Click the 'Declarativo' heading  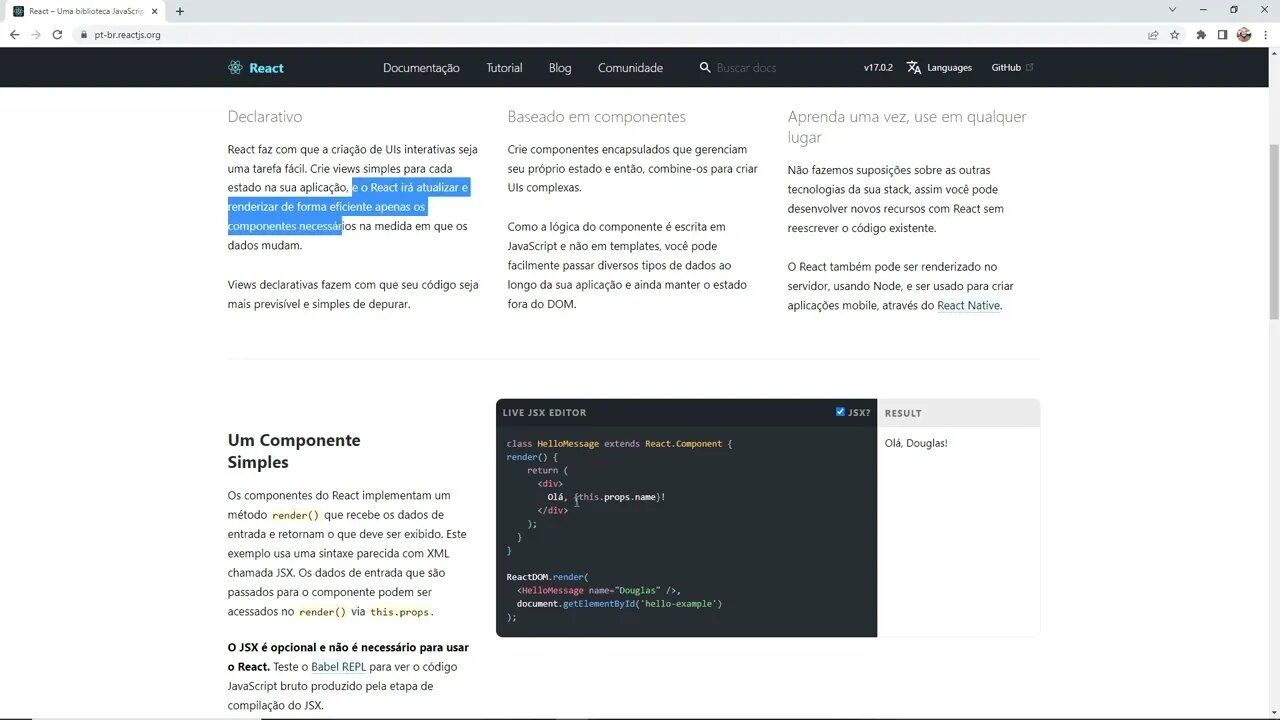(x=265, y=117)
